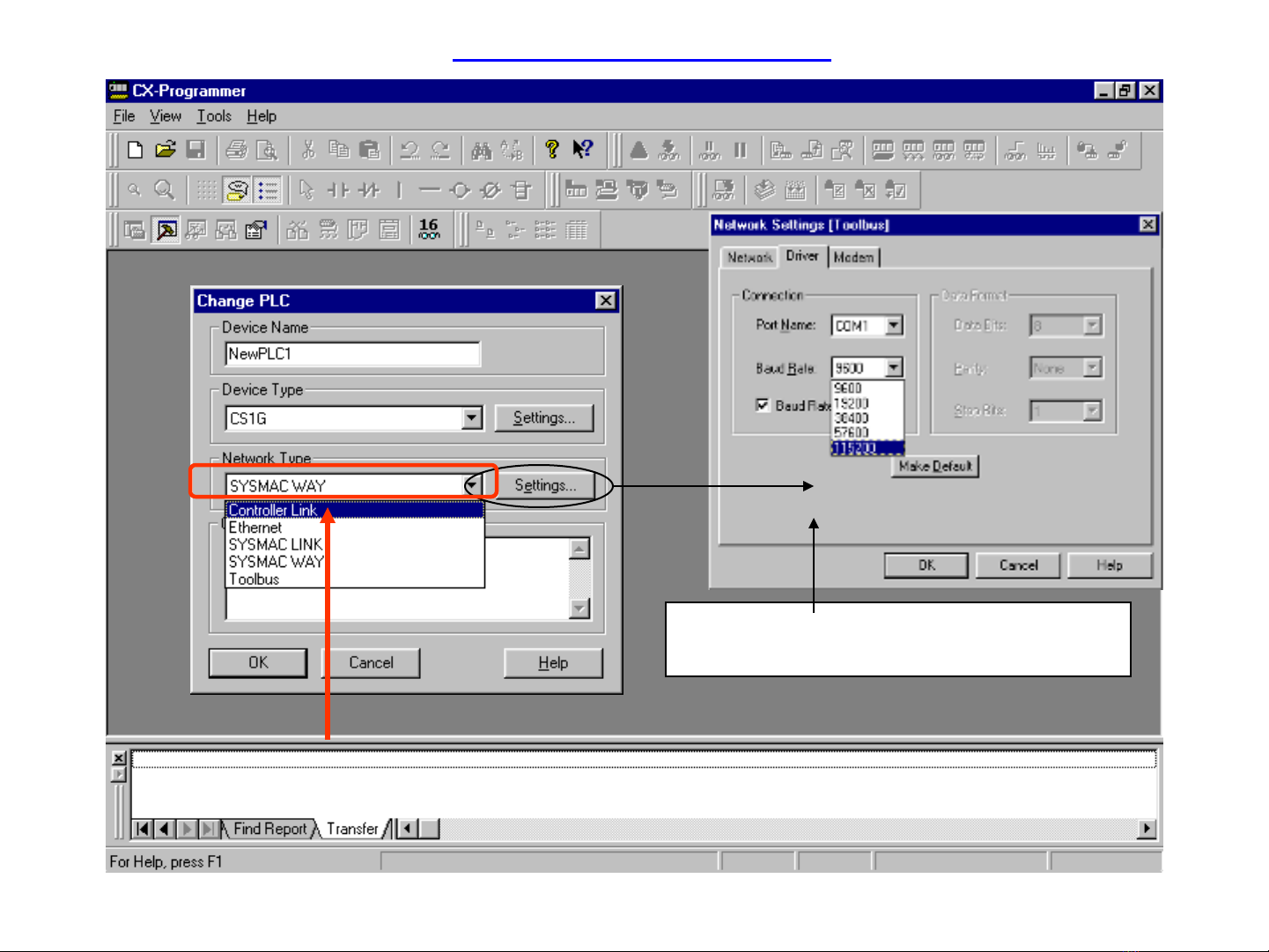Click the Find binoculars icon
Viewport: 1269px width, 952px height.
[x=481, y=150]
